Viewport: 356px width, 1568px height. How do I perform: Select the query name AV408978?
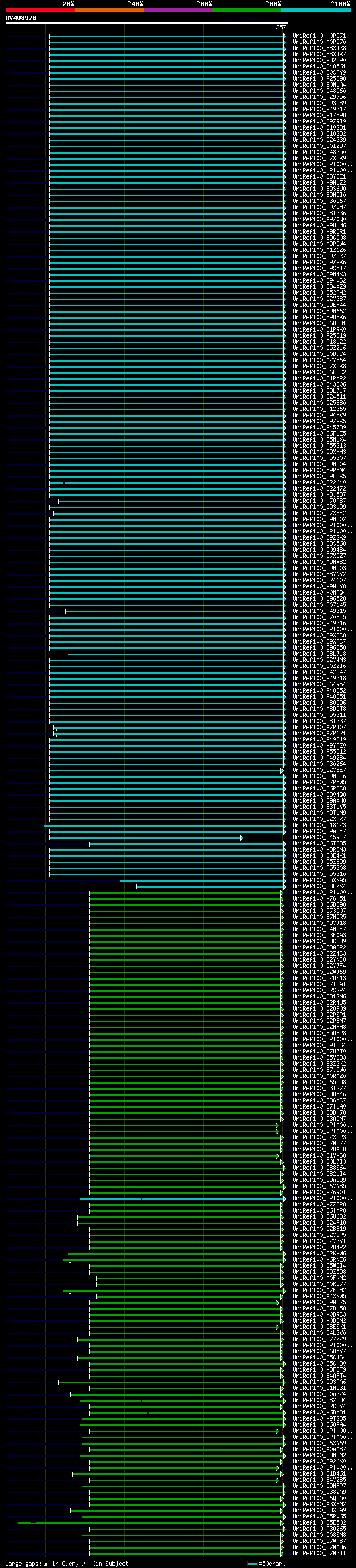(21, 18)
